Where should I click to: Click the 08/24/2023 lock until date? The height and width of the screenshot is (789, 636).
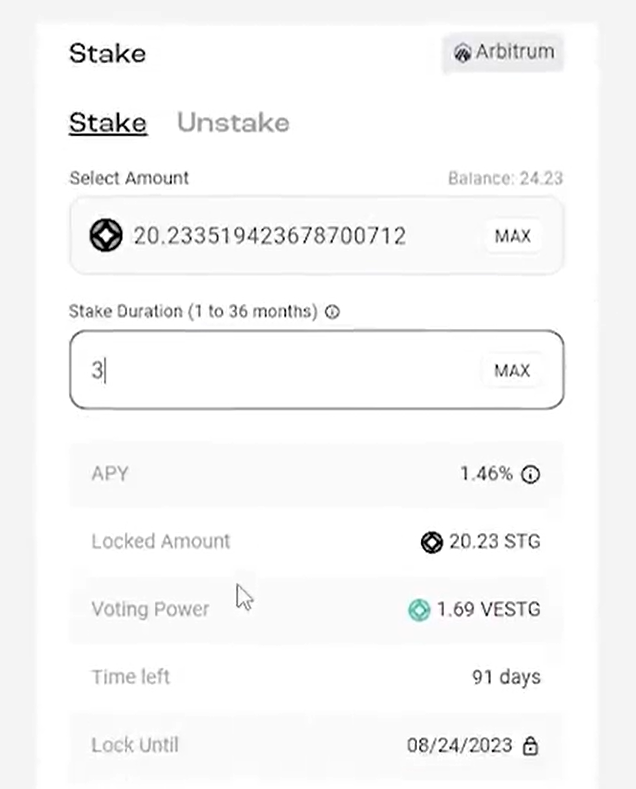coord(459,745)
